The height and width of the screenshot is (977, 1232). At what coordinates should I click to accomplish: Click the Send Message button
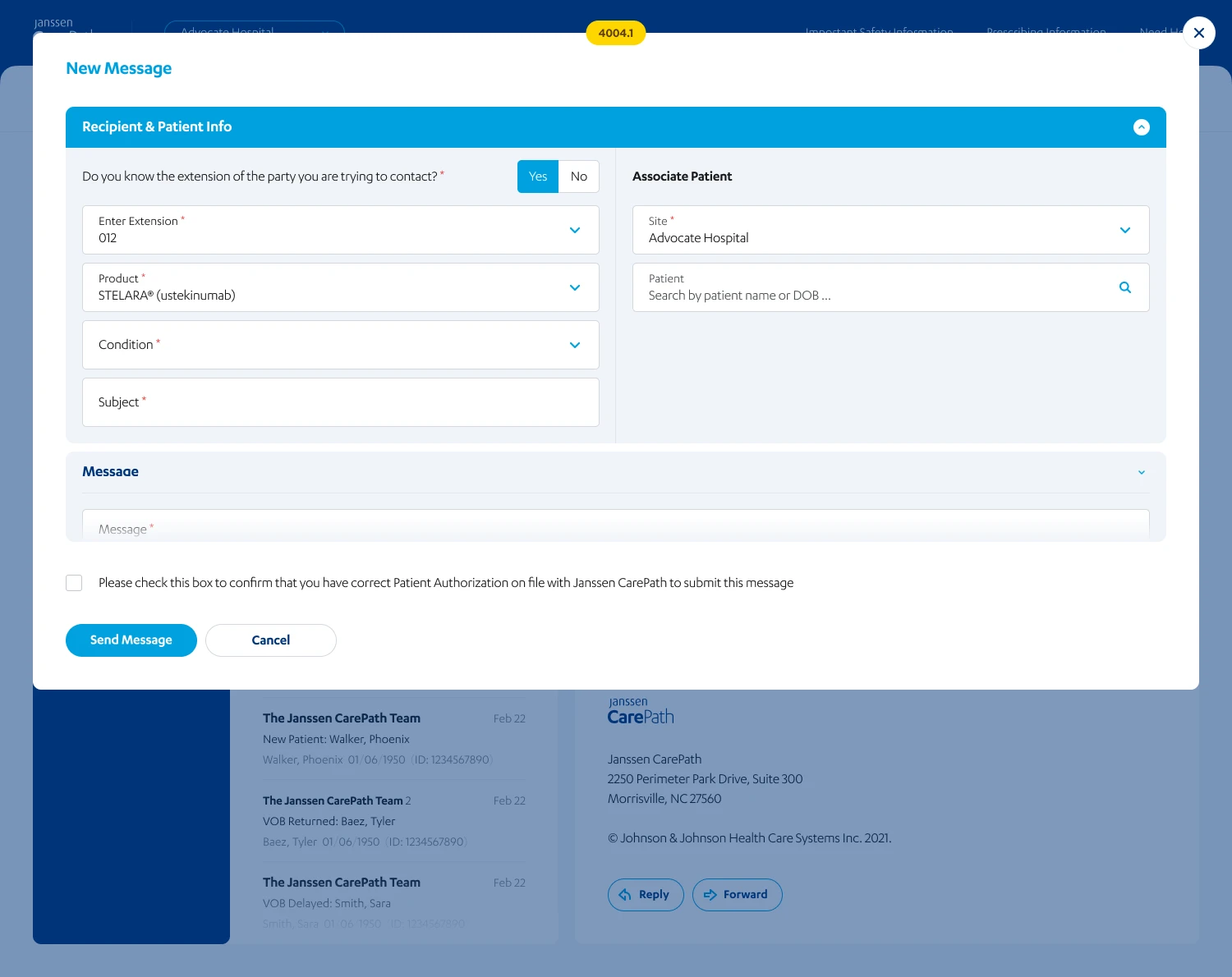(x=131, y=640)
